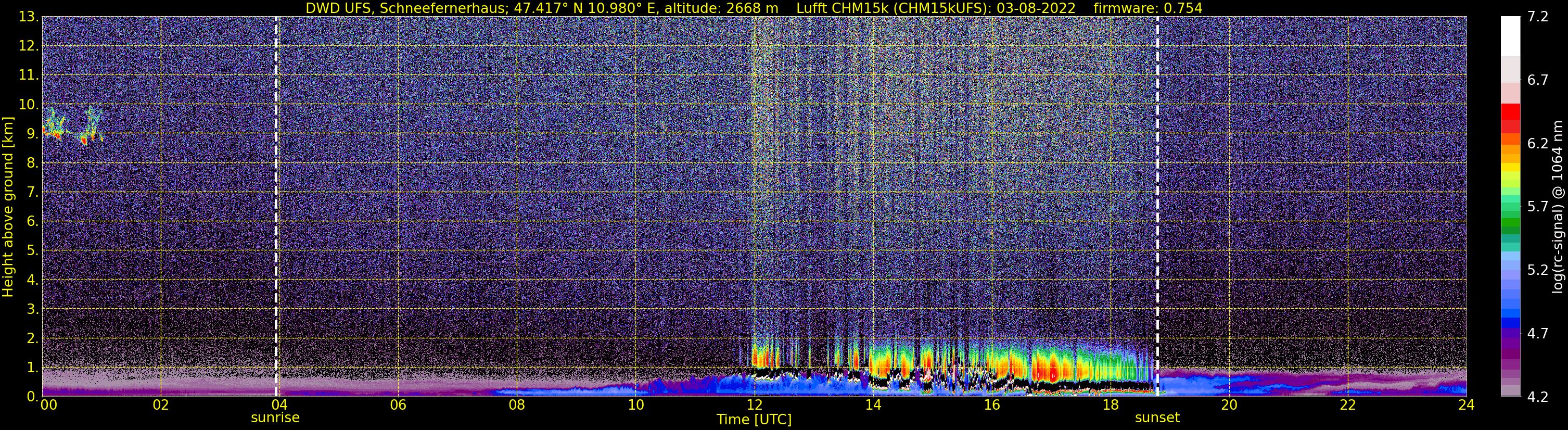Click the '24' time tick label

coord(1467,405)
